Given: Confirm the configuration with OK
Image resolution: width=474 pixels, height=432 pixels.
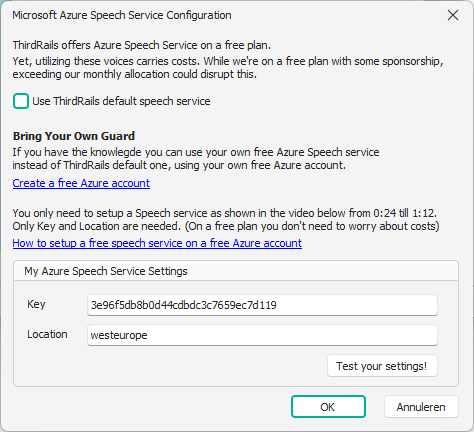Looking at the screenshot, I should pos(328,407).
